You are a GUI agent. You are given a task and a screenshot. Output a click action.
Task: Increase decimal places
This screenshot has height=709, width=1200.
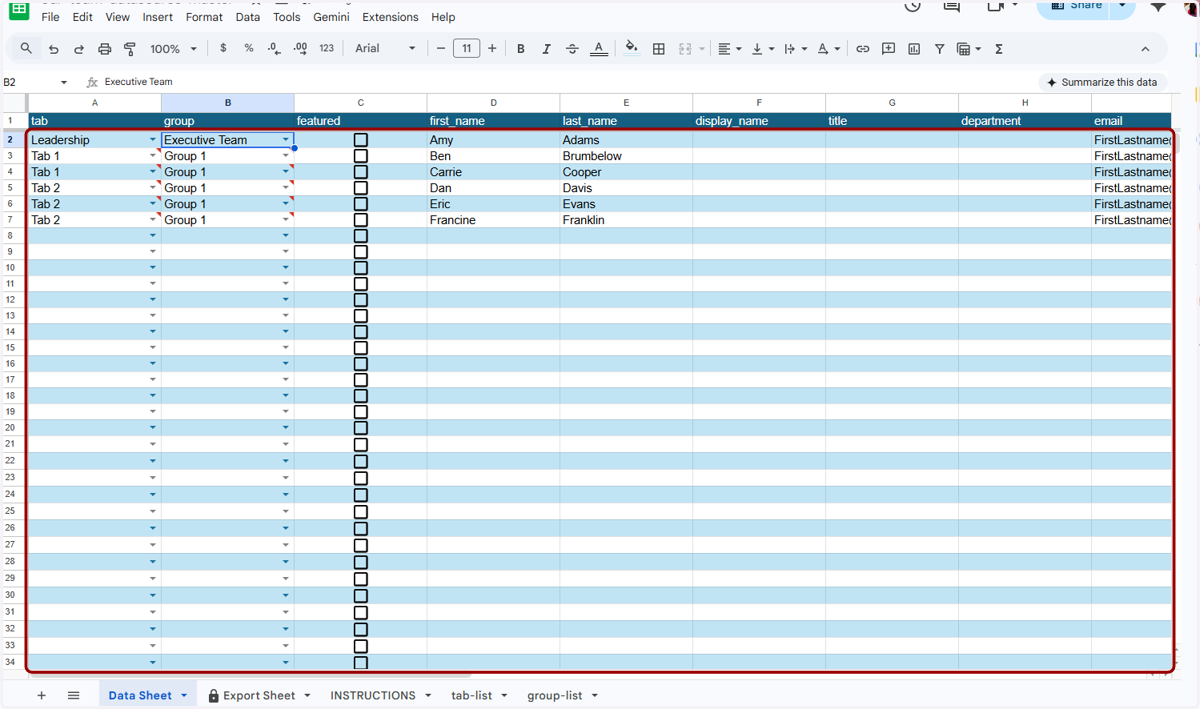pos(300,48)
